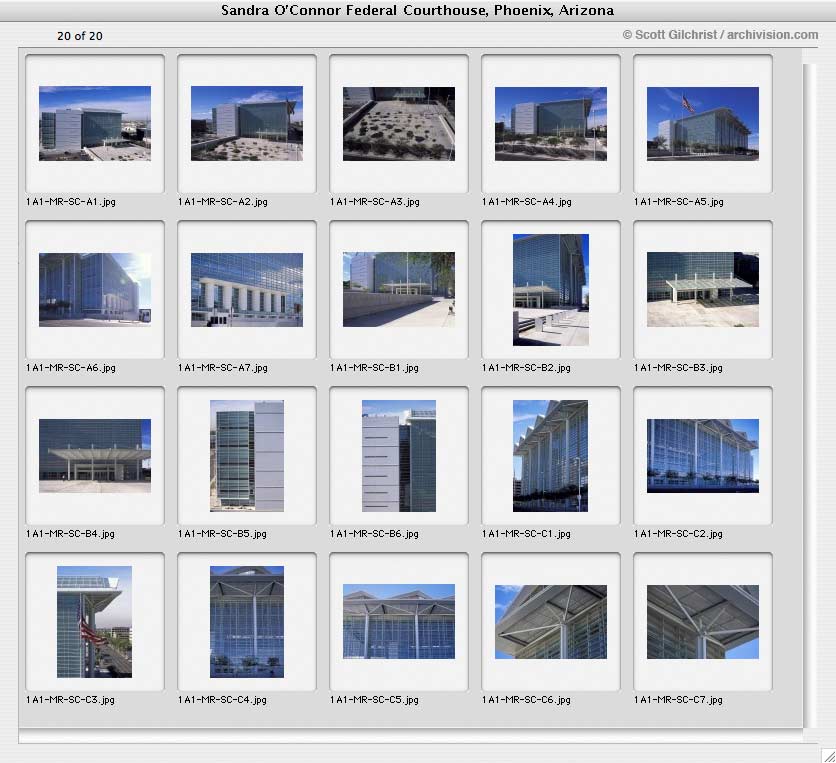Click the filename label 1A1-MR-SC-A7.jpg
Image resolution: width=836 pixels, height=763 pixels.
tap(223, 368)
